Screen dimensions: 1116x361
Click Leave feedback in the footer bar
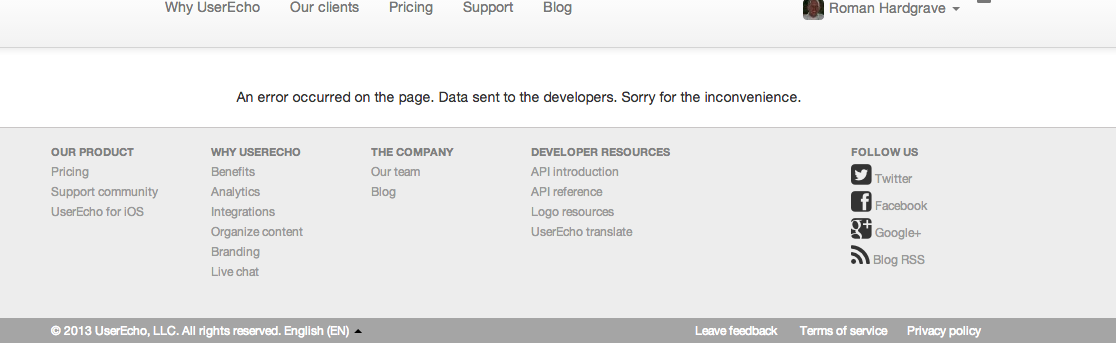click(x=736, y=330)
